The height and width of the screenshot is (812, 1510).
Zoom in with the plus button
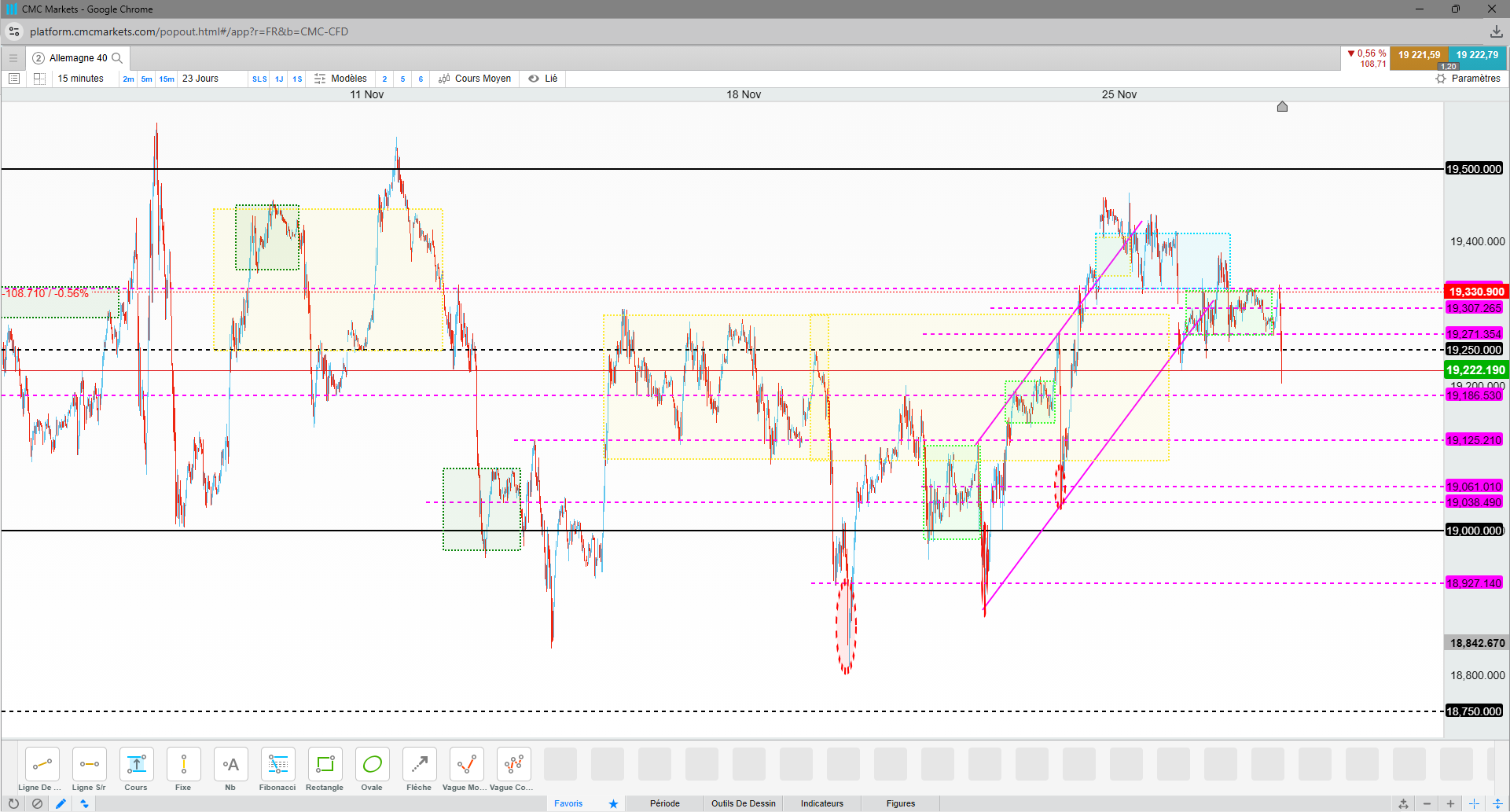click(x=1450, y=803)
